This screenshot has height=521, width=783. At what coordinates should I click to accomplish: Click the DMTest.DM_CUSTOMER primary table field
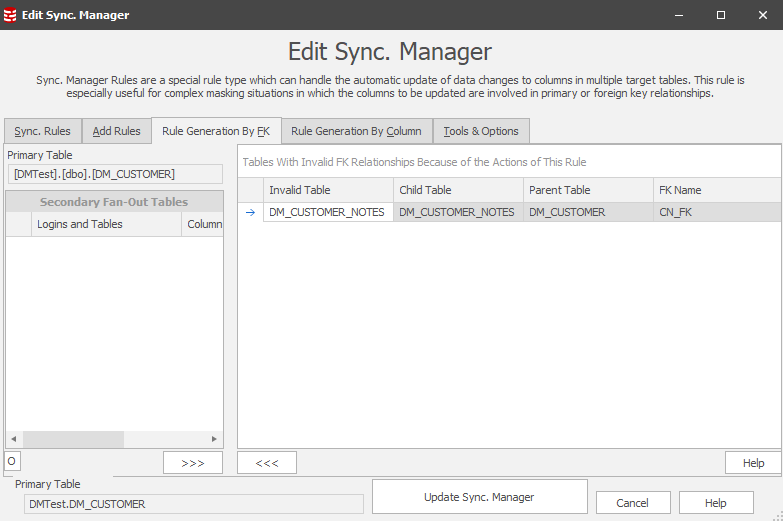[x=193, y=504]
